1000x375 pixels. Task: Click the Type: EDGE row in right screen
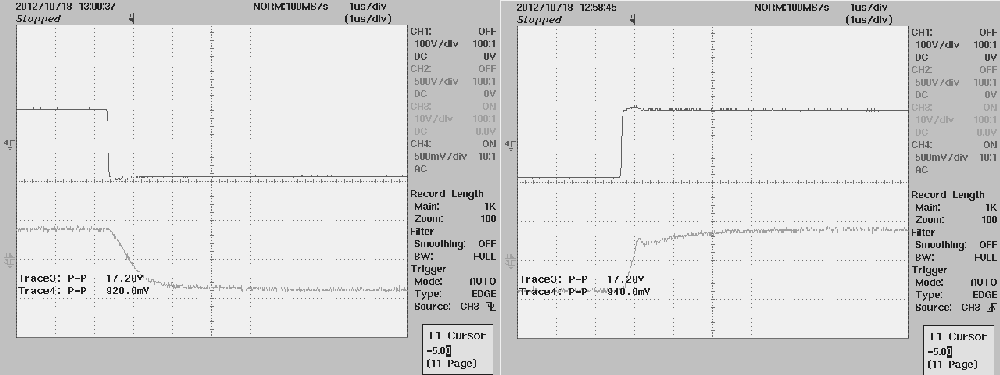(x=957, y=295)
